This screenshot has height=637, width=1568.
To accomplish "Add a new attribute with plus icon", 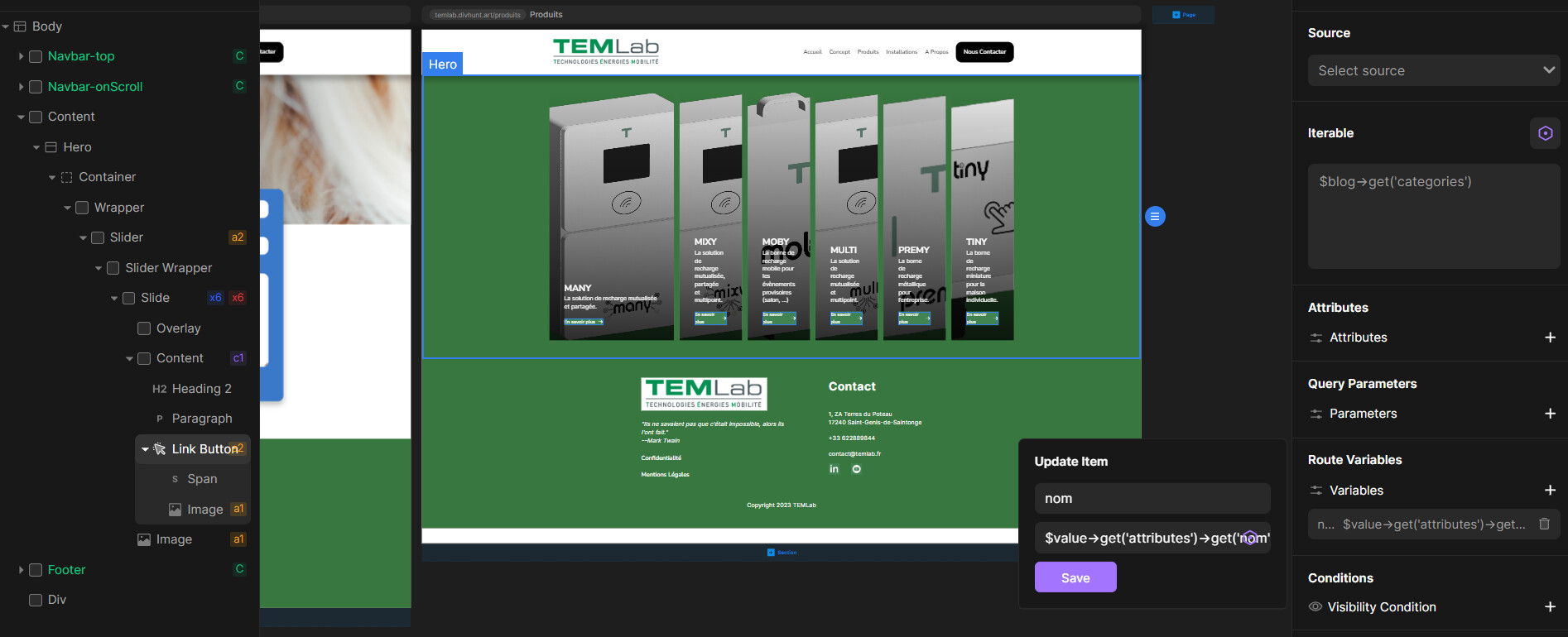I will point(1550,338).
